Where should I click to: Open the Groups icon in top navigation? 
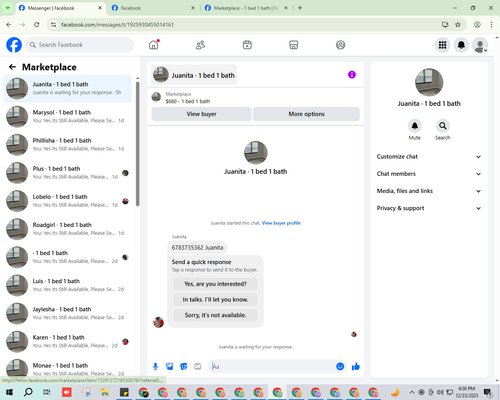[340, 45]
